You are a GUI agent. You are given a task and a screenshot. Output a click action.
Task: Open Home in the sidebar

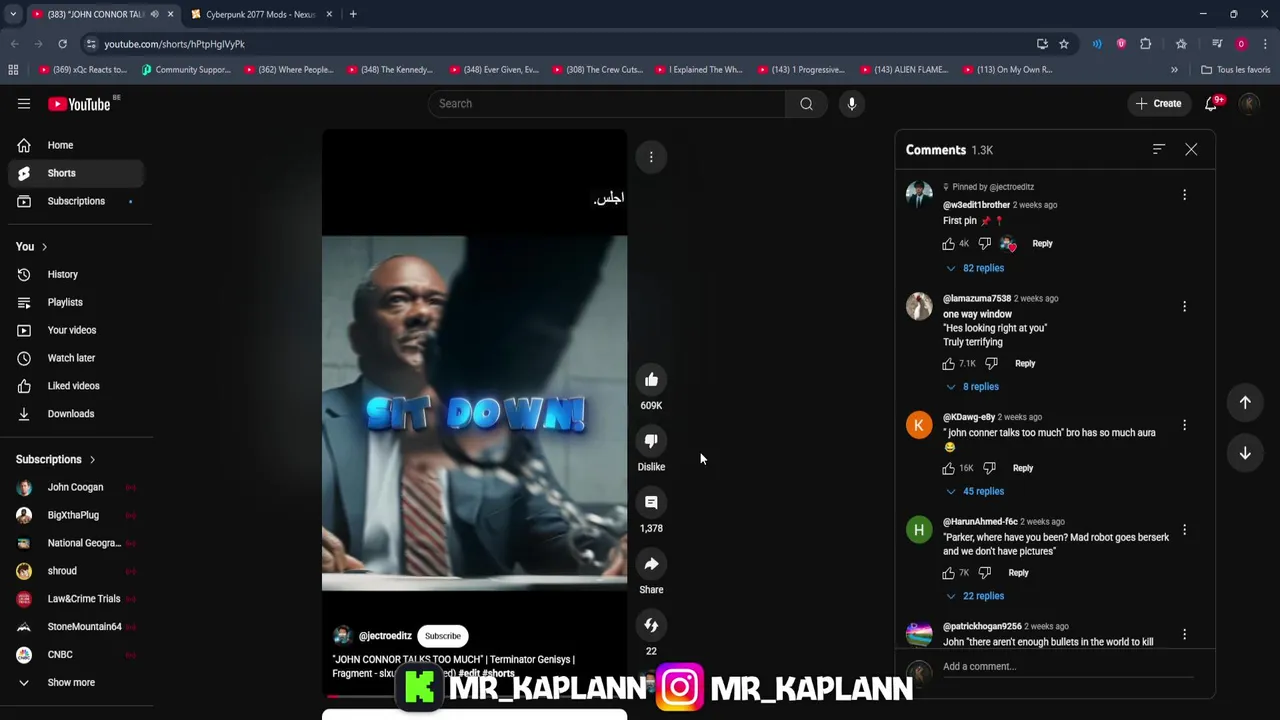tap(76, 146)
